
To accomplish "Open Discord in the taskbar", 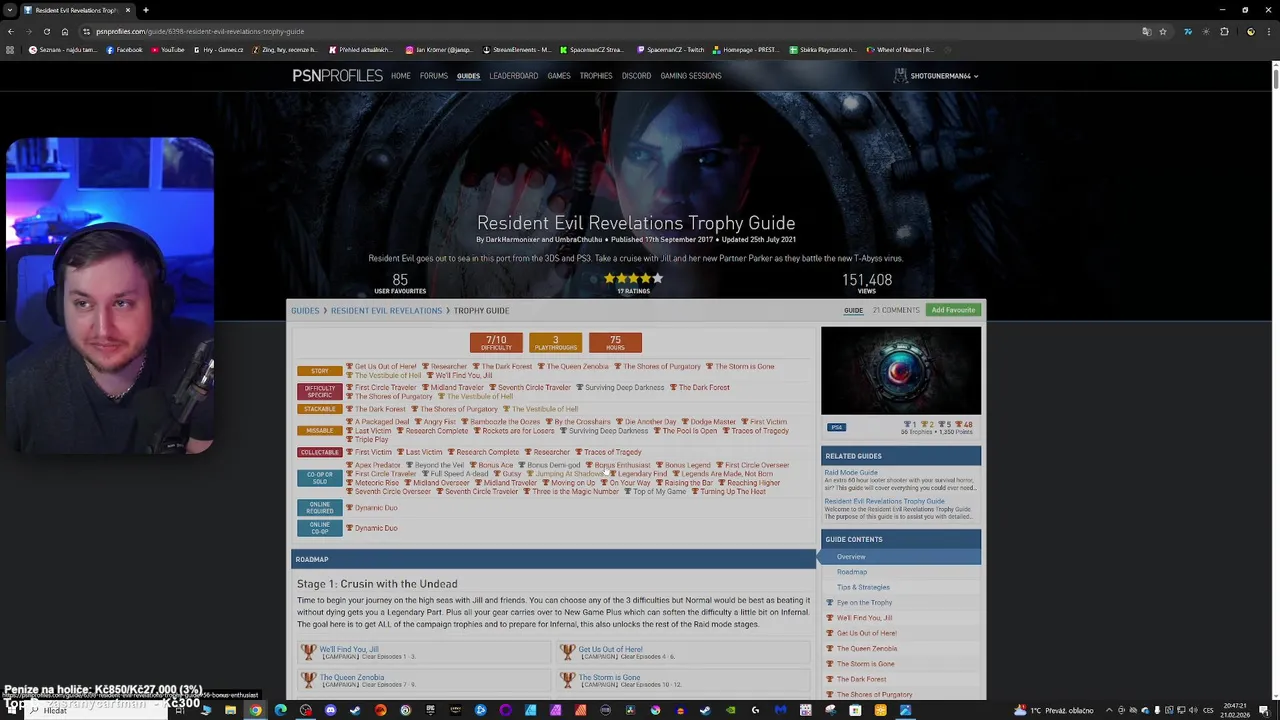I will 330,710.
